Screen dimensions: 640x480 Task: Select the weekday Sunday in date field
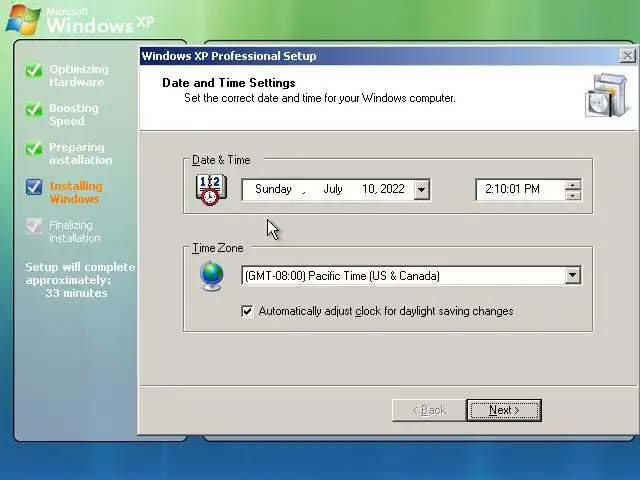tap(273, 189)
